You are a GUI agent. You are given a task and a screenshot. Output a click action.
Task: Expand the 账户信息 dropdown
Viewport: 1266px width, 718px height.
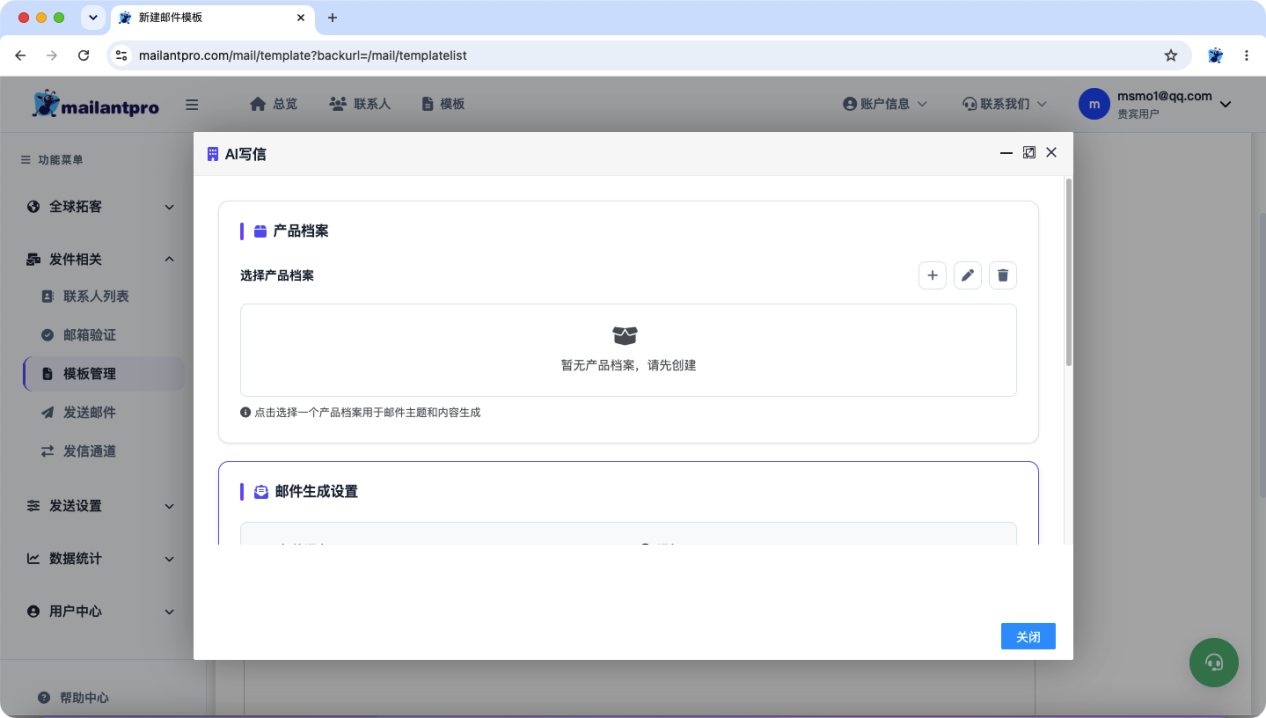885,104
